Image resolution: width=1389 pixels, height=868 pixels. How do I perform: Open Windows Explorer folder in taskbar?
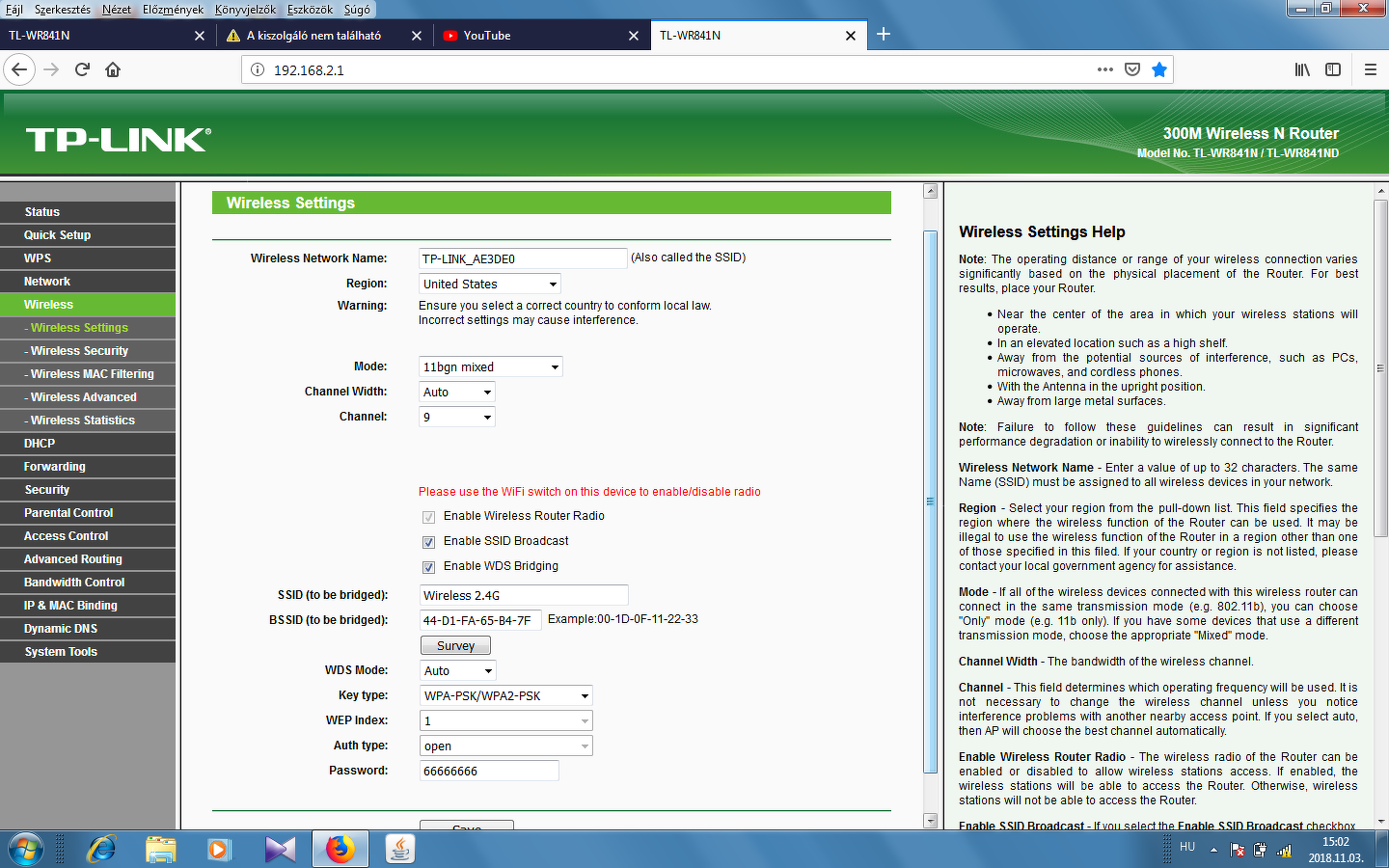coord(160,849)
